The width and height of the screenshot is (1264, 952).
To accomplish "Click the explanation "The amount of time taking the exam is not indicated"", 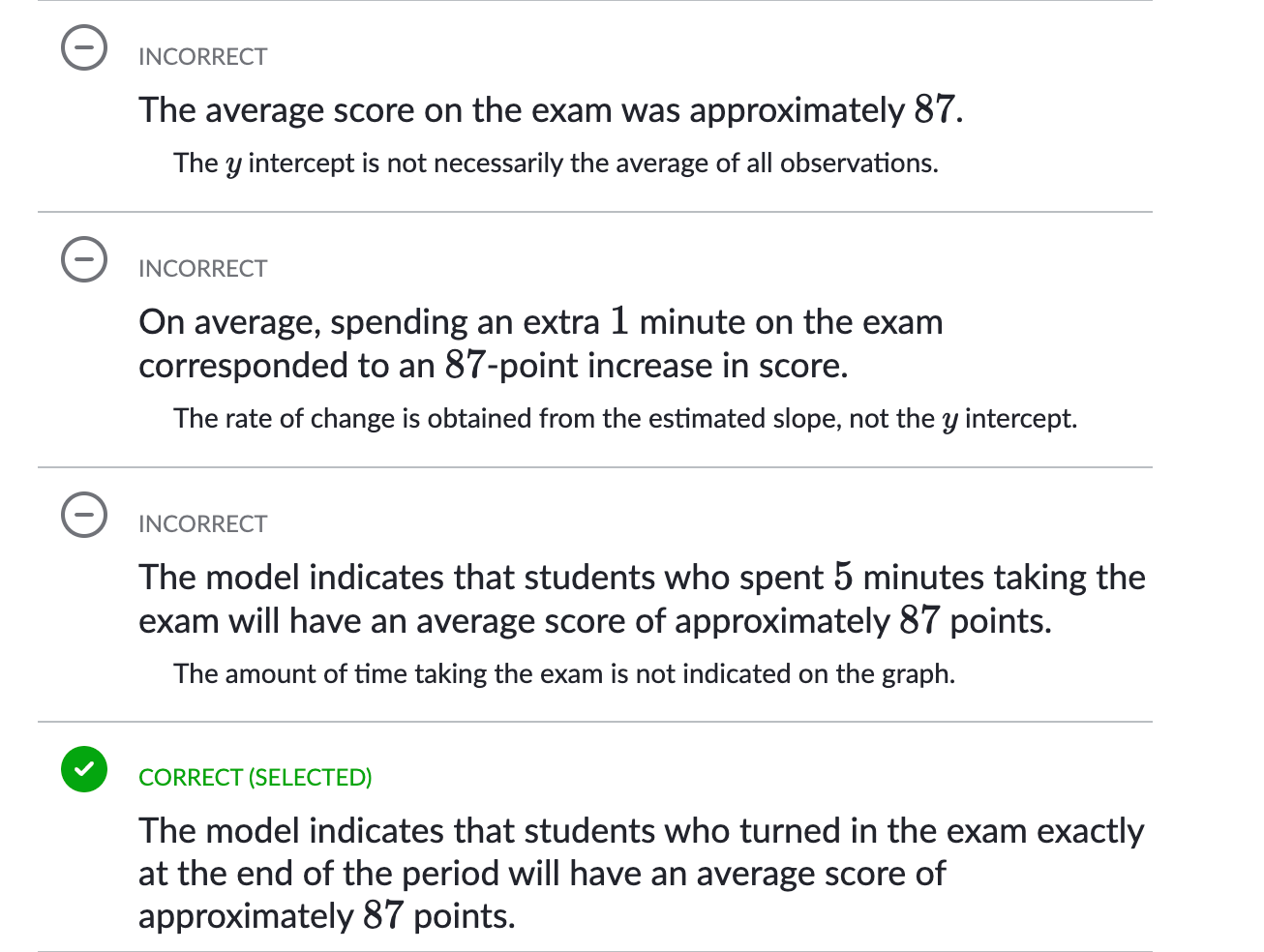I will point(563,674).
